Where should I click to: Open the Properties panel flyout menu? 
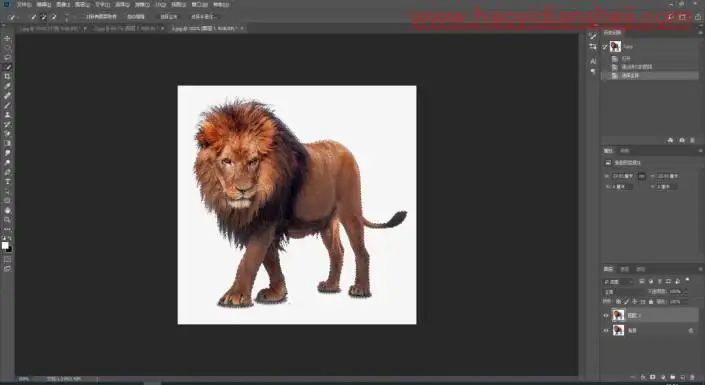700,151
